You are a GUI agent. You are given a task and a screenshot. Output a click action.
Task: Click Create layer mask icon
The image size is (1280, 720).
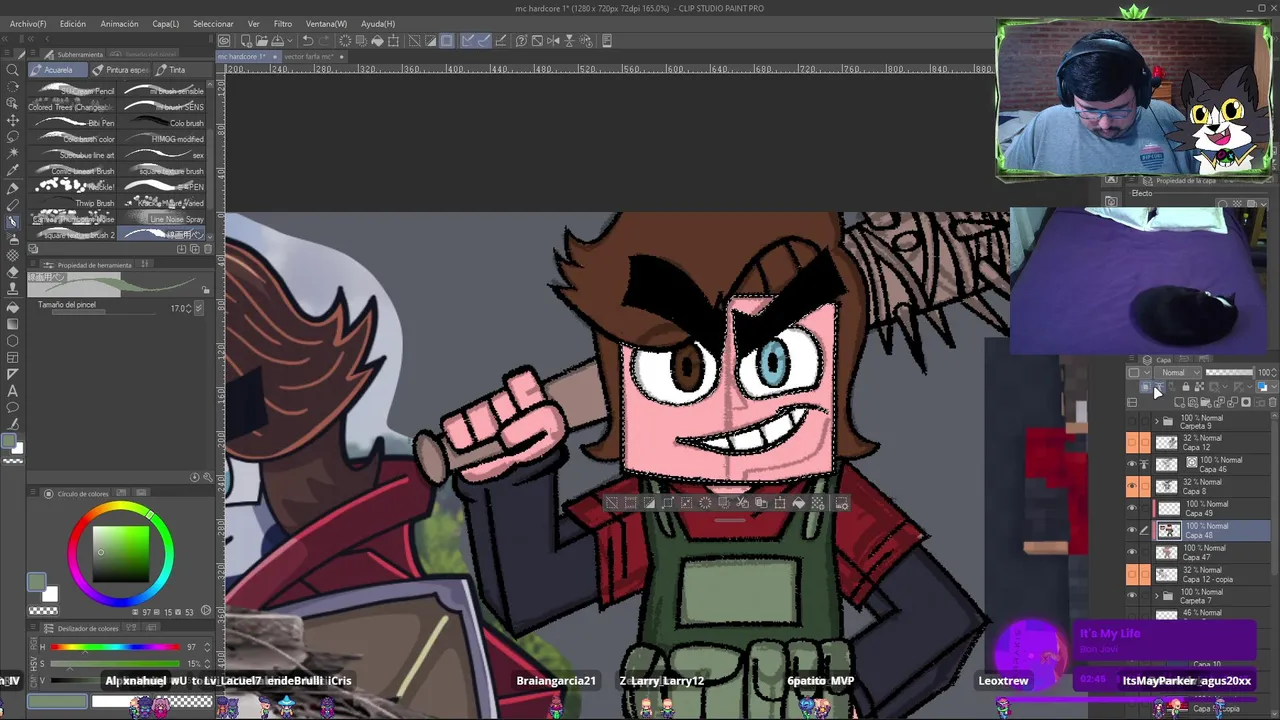pos(1246,402)
